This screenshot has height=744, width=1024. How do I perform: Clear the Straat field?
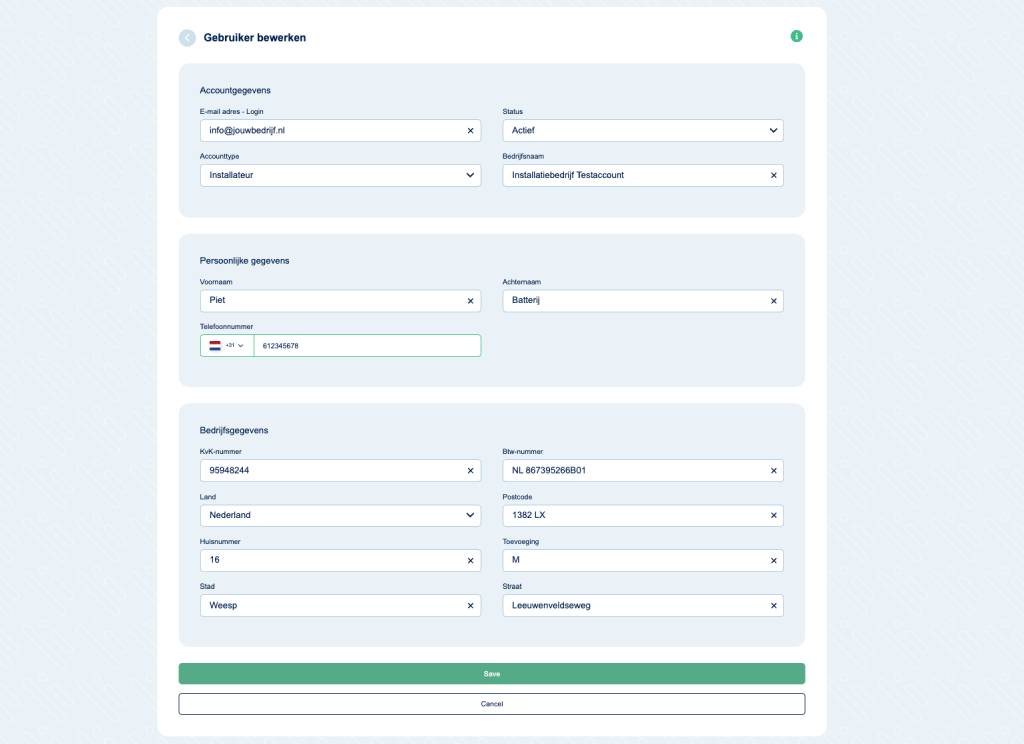click(x=773, y=606)
